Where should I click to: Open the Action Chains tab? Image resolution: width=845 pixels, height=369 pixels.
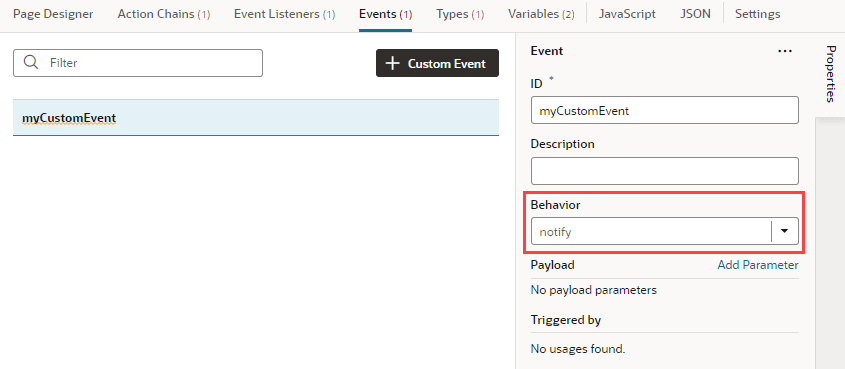(x=164, y=14)
